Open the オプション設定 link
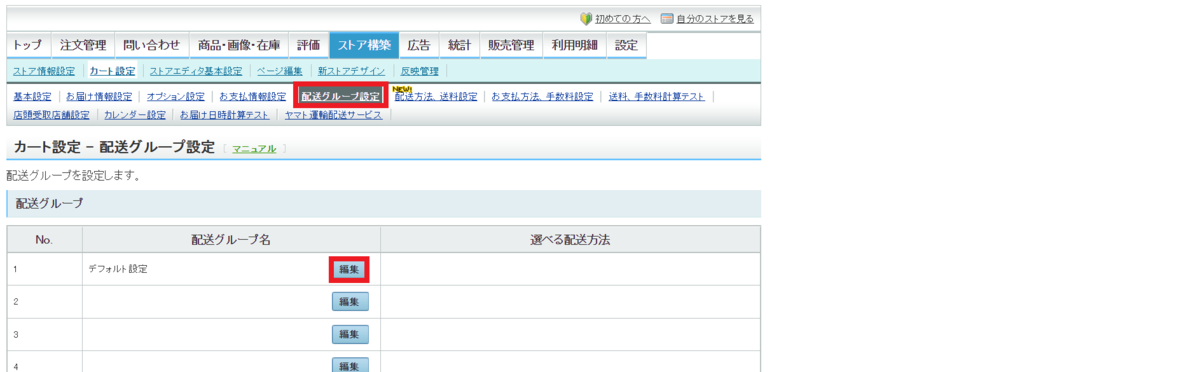The width and height of the screenshot is (1200, 372). click(x=175, y=97)
